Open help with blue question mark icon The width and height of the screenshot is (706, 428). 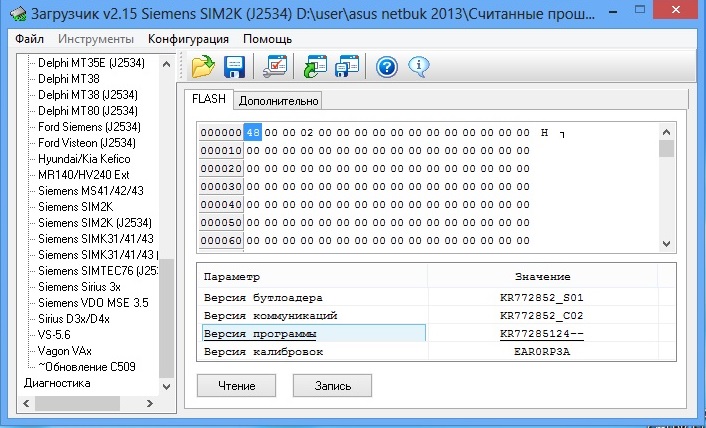click(x=387, y=67)
